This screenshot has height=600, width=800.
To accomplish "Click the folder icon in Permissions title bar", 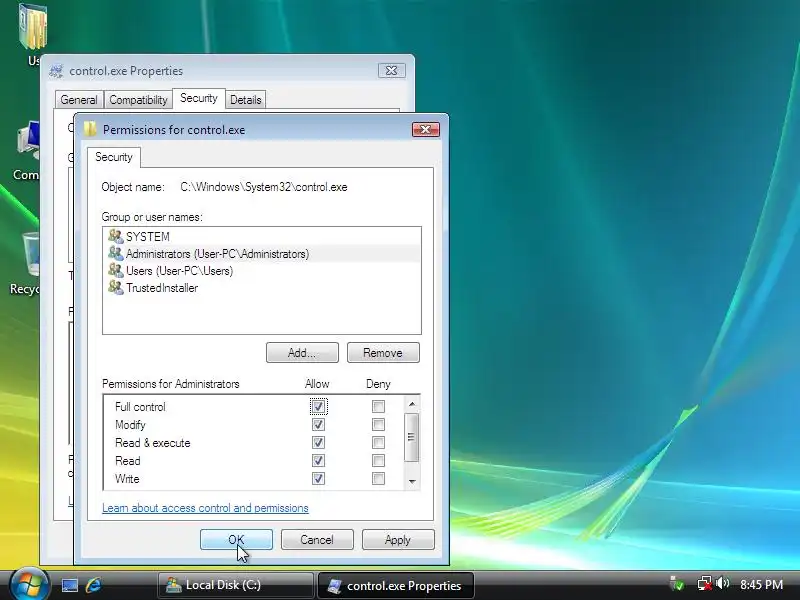I will (90, 129).
